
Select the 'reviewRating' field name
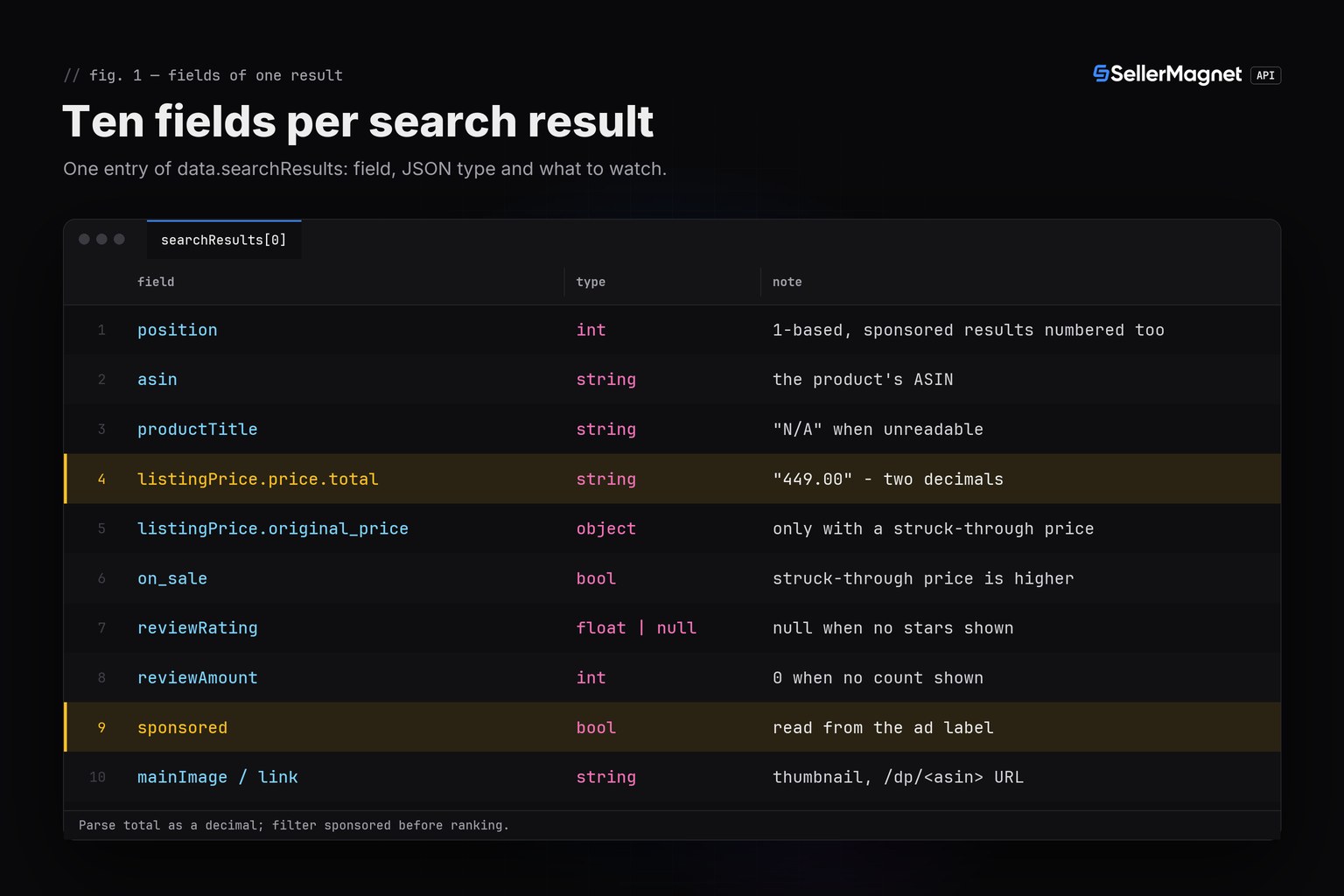point(198,628)
